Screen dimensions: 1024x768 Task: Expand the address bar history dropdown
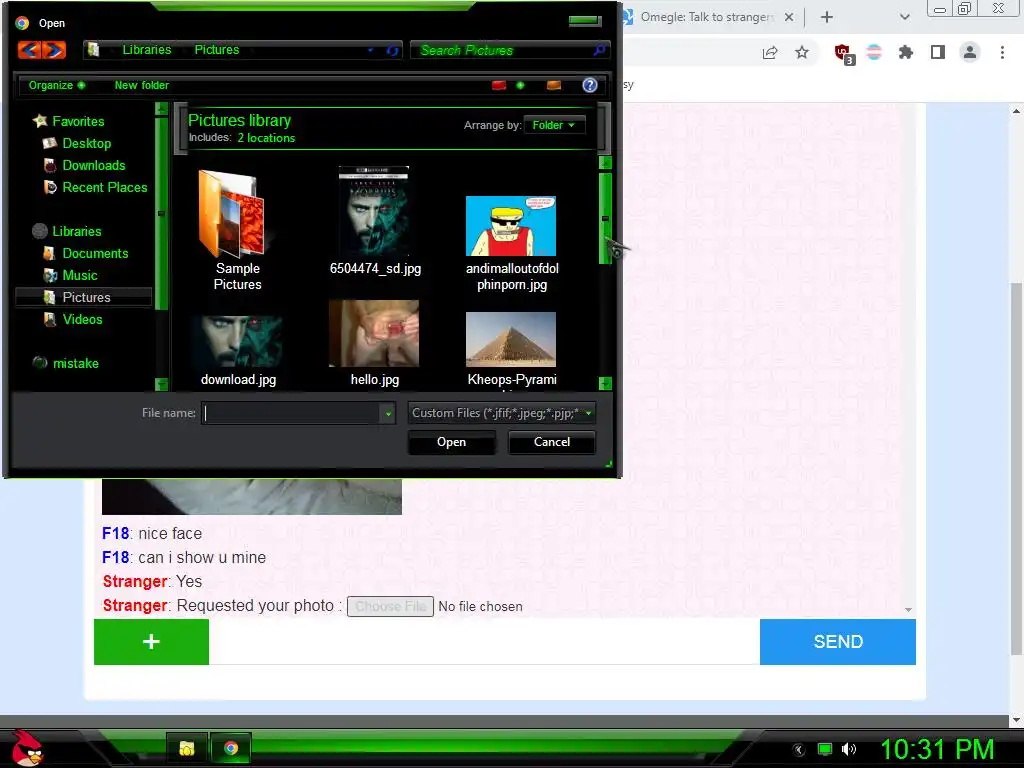(x=370, y=50)
